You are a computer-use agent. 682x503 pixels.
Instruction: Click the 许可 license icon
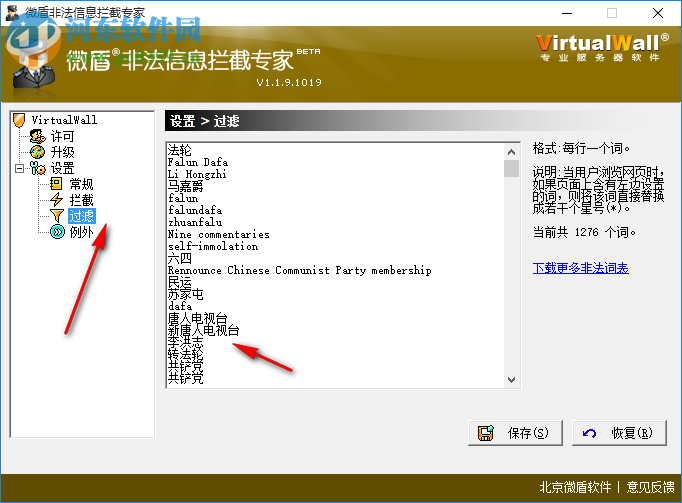(38, 136)
